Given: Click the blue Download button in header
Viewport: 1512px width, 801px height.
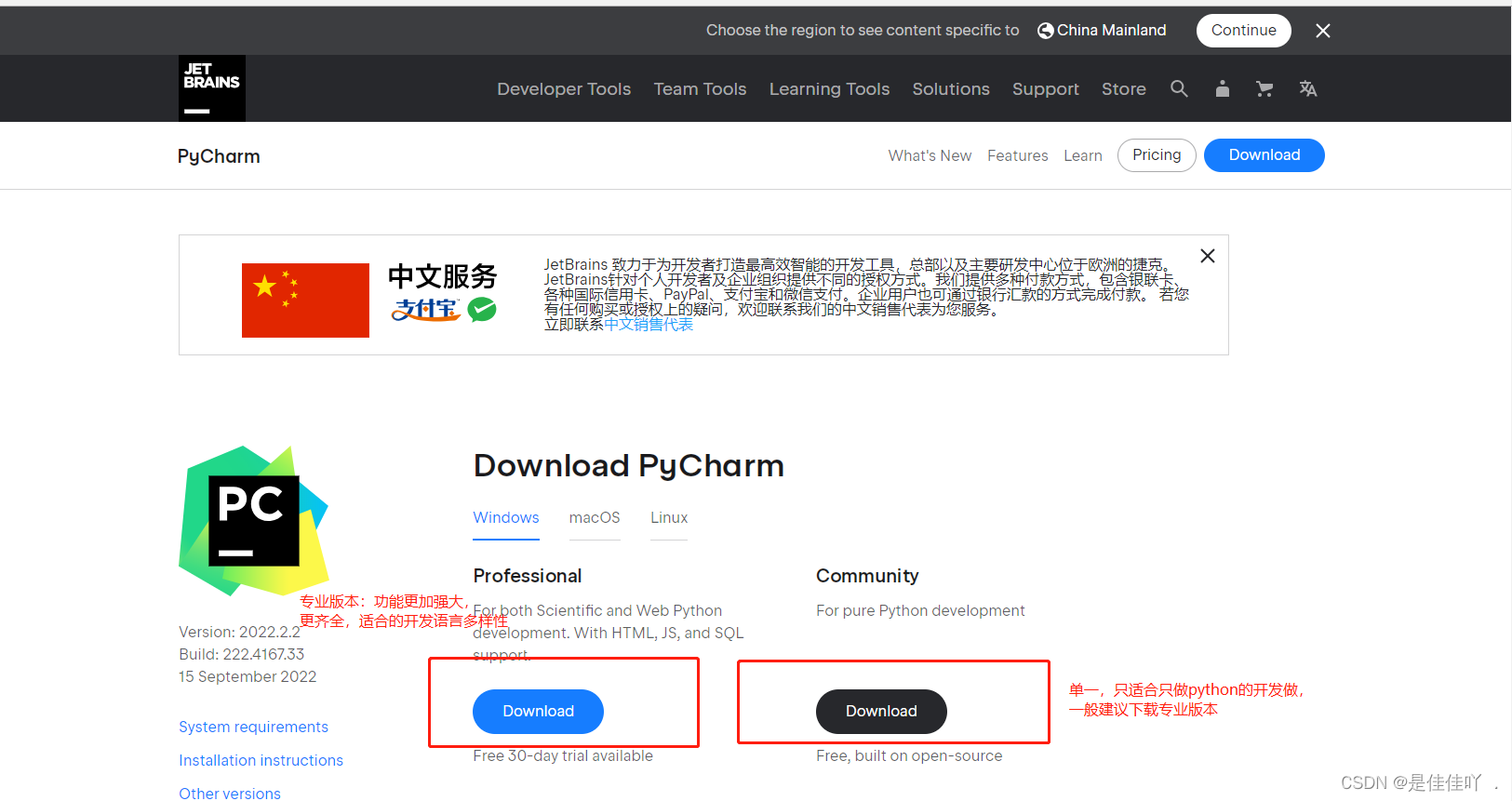Looking at the screenshot, I should coord(1264,155).
